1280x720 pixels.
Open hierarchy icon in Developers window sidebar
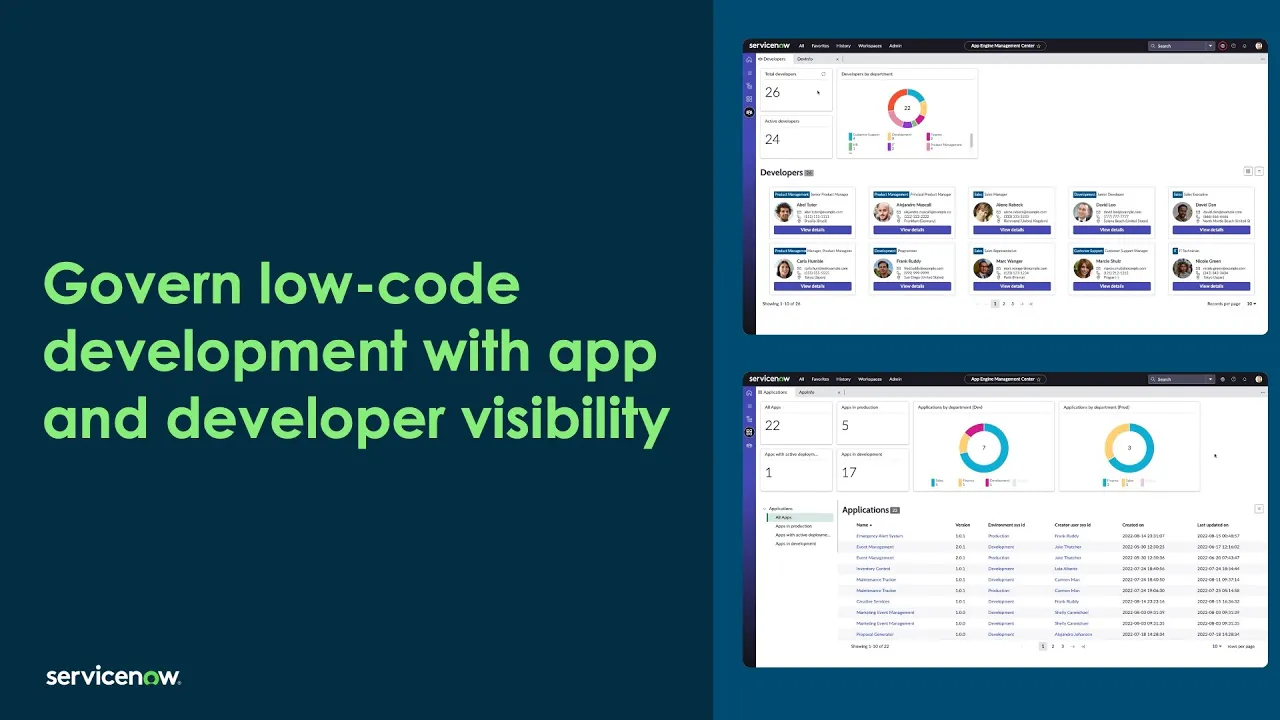[x=749, y=86]
